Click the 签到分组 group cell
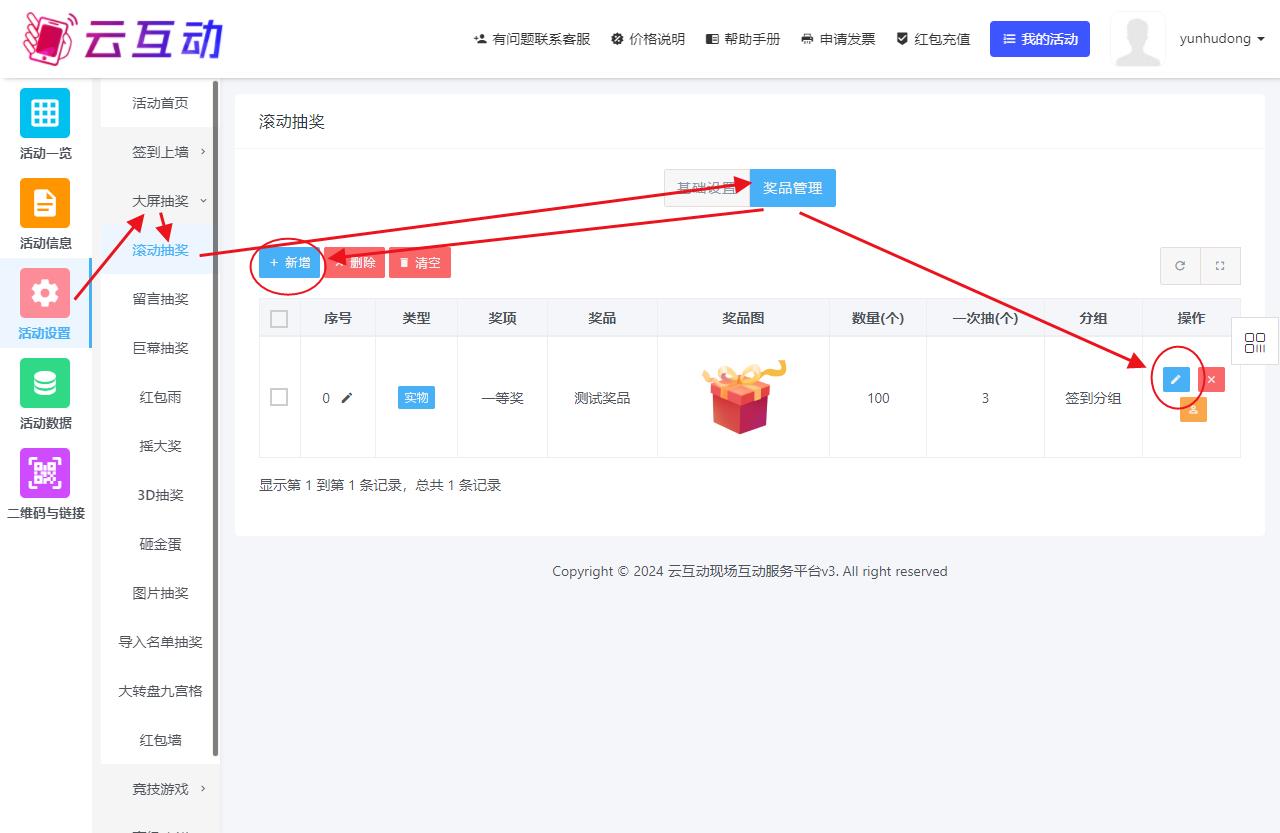 (x=1093, y=398)
